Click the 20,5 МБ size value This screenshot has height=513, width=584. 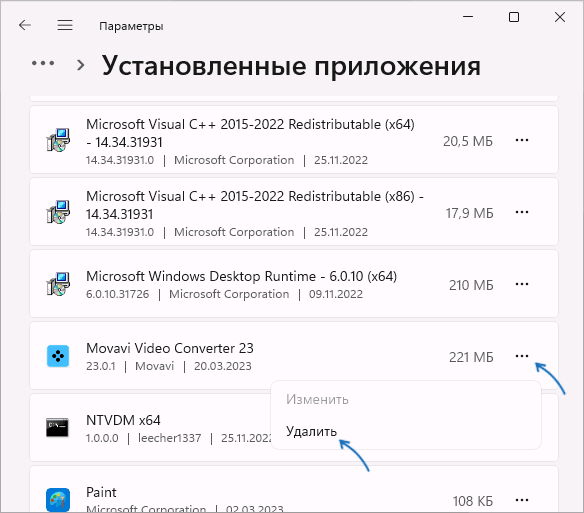(468, 141)
